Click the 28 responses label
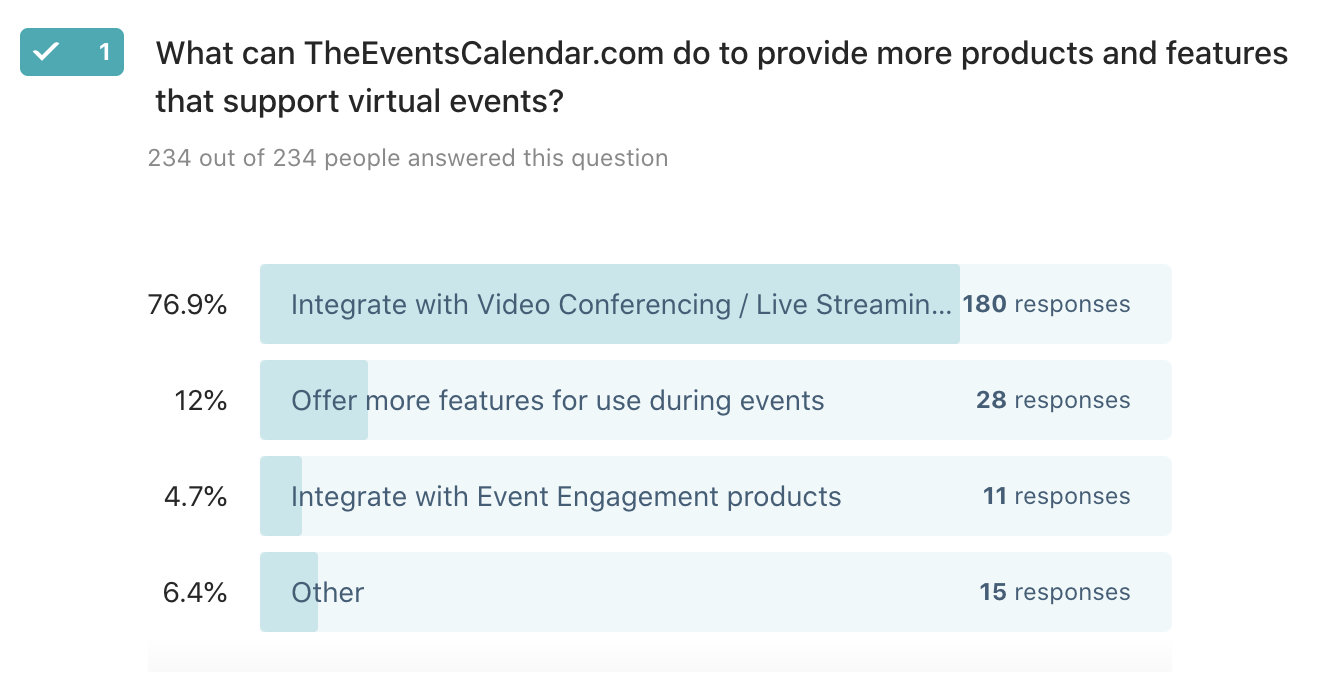1334x700 pixels. pyautogui.click(x=1053, y=400)
